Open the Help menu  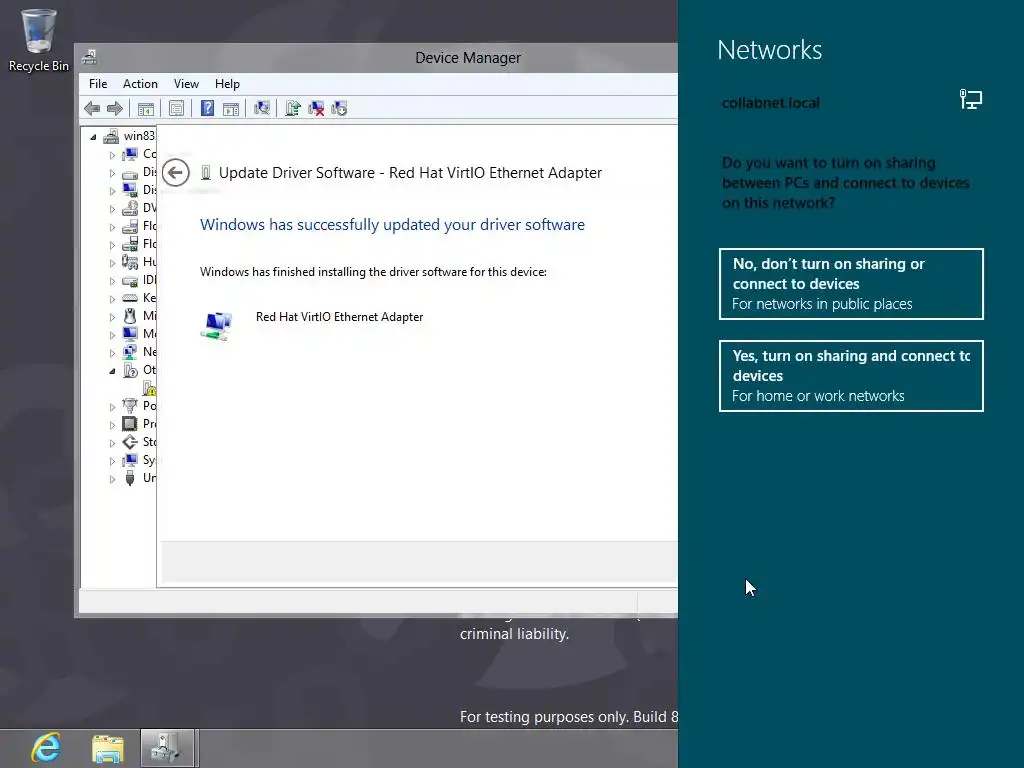(227, 84)
